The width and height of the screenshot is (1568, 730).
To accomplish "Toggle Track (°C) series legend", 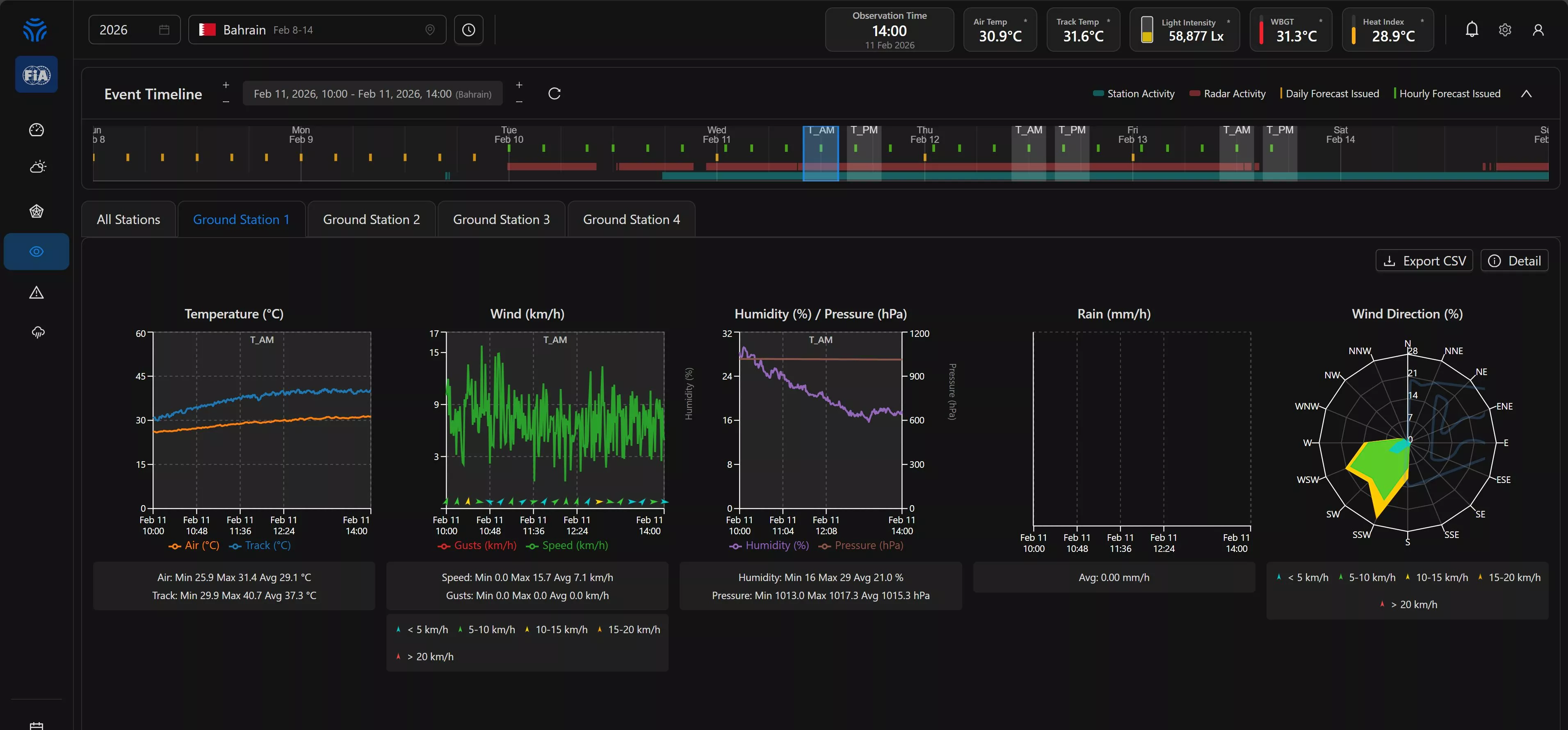I will pyautogui.click(x=260, y=545).
